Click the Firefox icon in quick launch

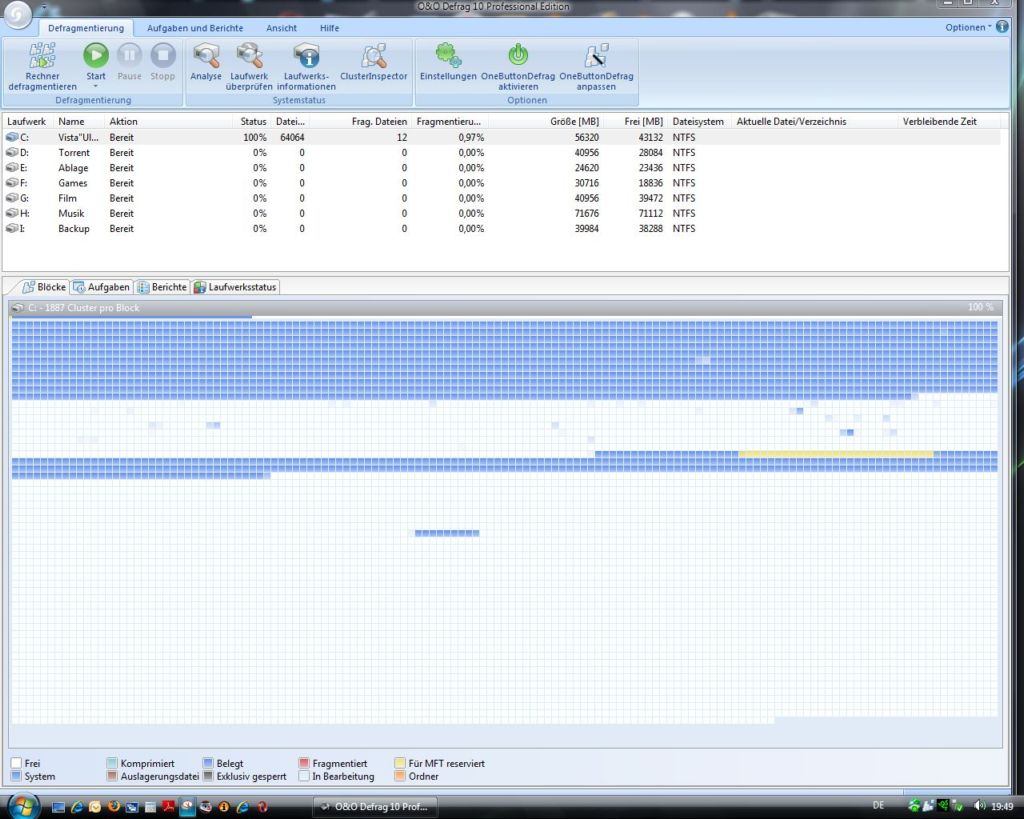click(114, 807)
